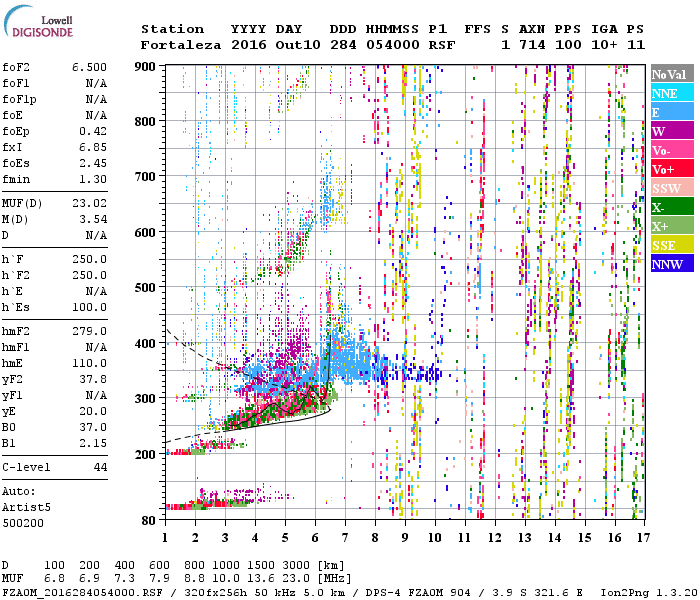Viewport: 700px width, 600px height.
Task: Click the 900 km height axis label
Action: 145,67
